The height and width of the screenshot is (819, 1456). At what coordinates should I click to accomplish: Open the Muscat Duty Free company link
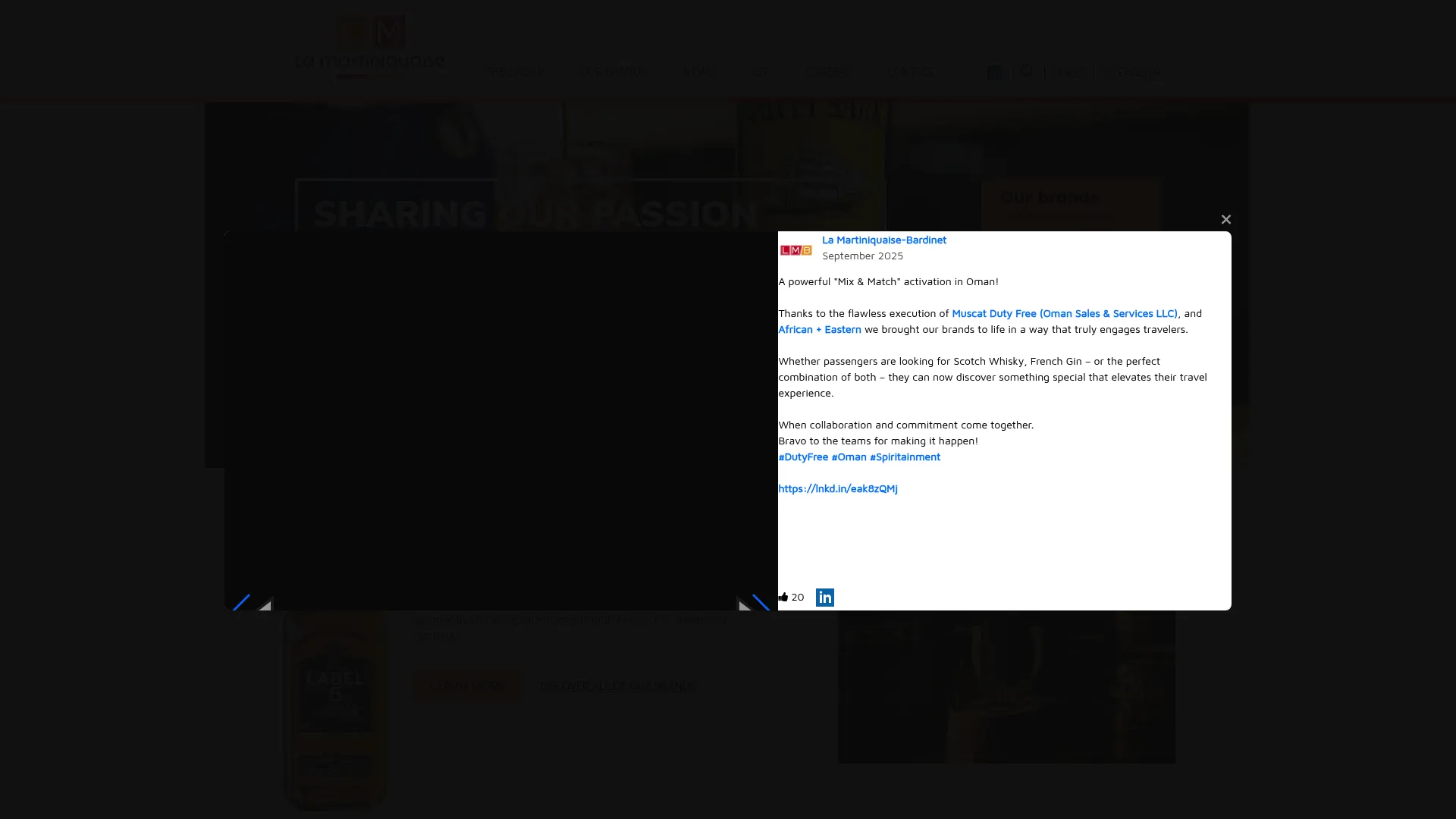[x=1065, y=313]
